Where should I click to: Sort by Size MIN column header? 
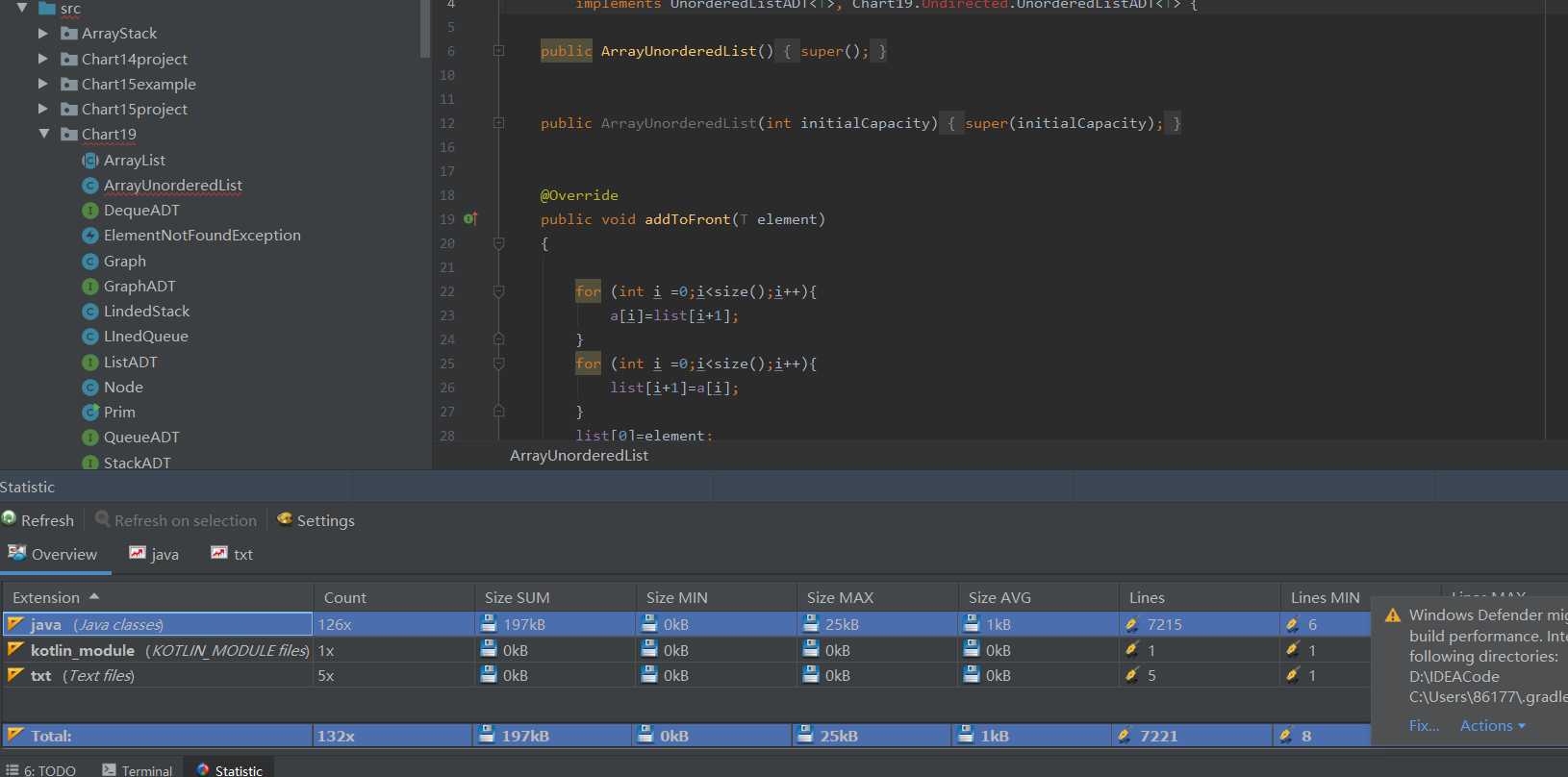coord(717,597)
